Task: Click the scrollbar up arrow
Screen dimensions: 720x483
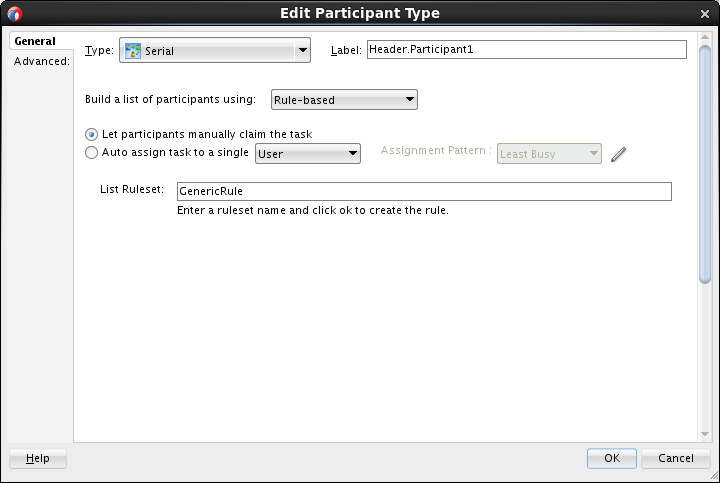Action: 705,37
